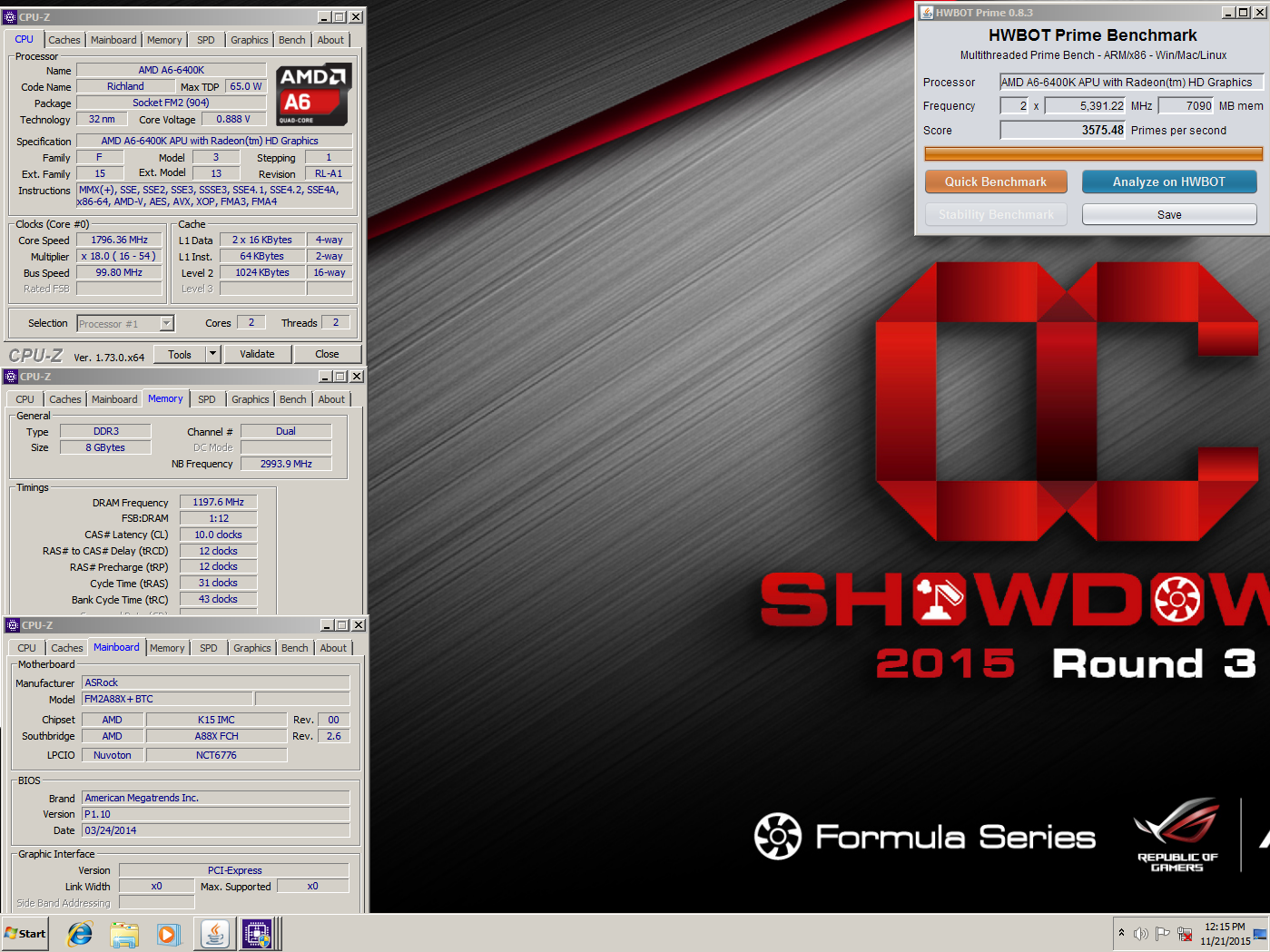Click the Bus Speed value 99.80 MHz

coord(119,272)
